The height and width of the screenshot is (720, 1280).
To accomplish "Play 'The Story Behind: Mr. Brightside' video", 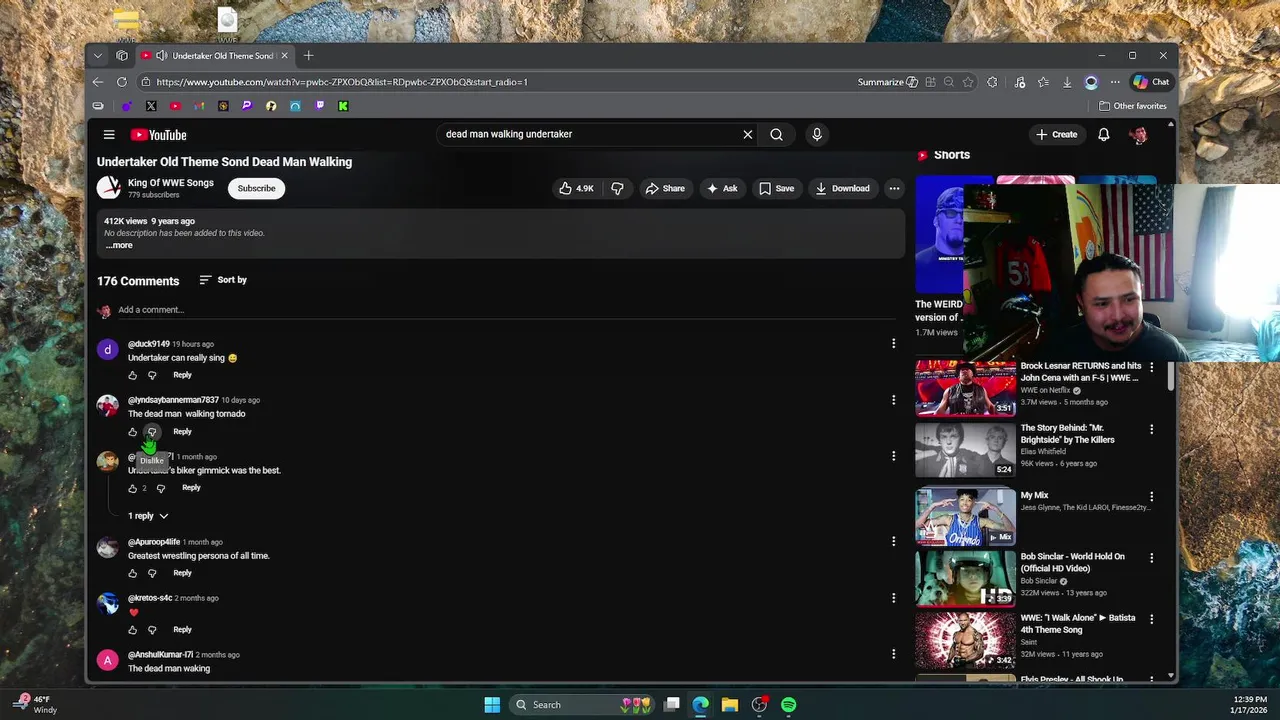I will click(x=965, y=450).
